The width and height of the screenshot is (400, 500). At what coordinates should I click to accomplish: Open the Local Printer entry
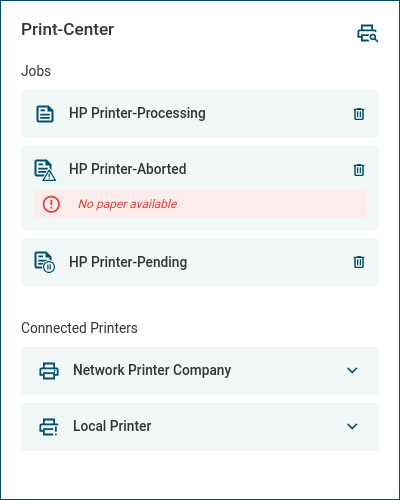200,427
